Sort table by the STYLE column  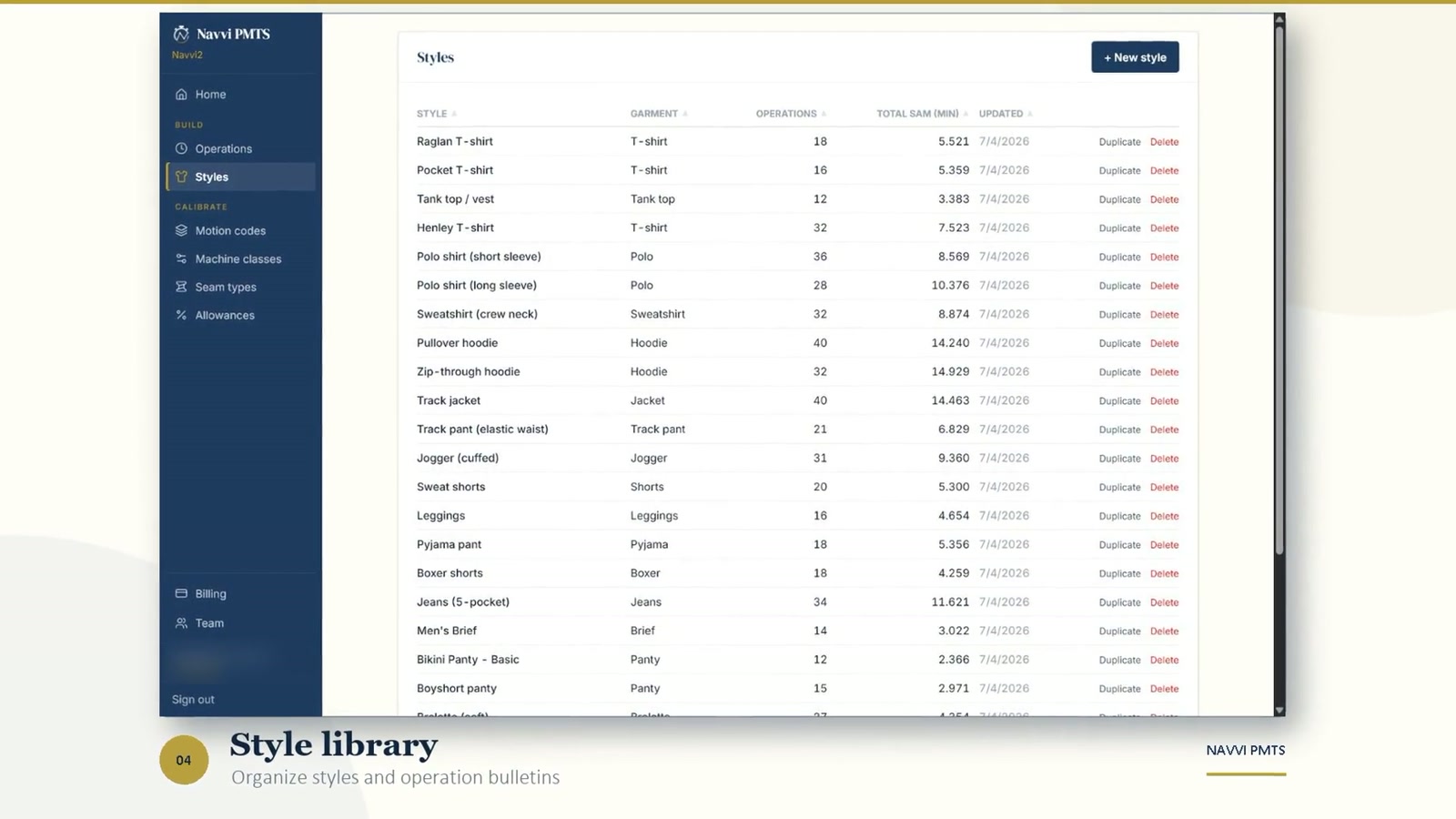click(437, 114)
